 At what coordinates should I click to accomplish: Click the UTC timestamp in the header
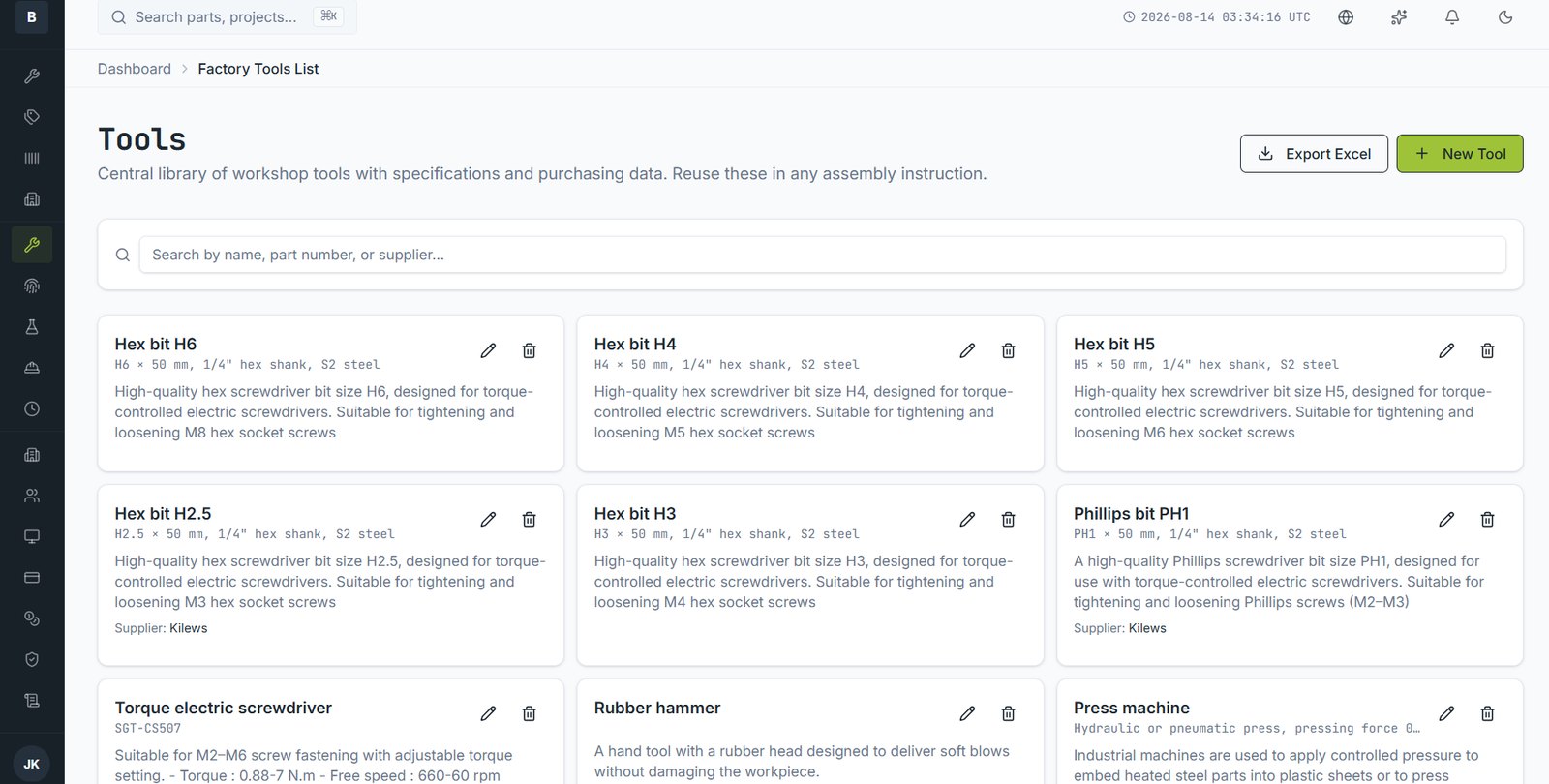pos(1217,17)
